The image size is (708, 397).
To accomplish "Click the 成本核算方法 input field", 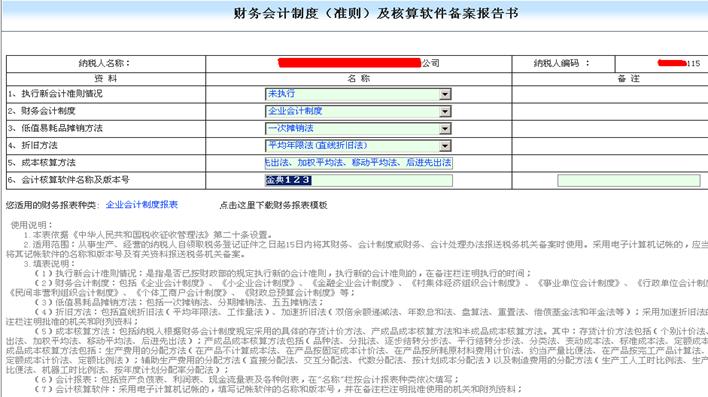I will [359, 163].
